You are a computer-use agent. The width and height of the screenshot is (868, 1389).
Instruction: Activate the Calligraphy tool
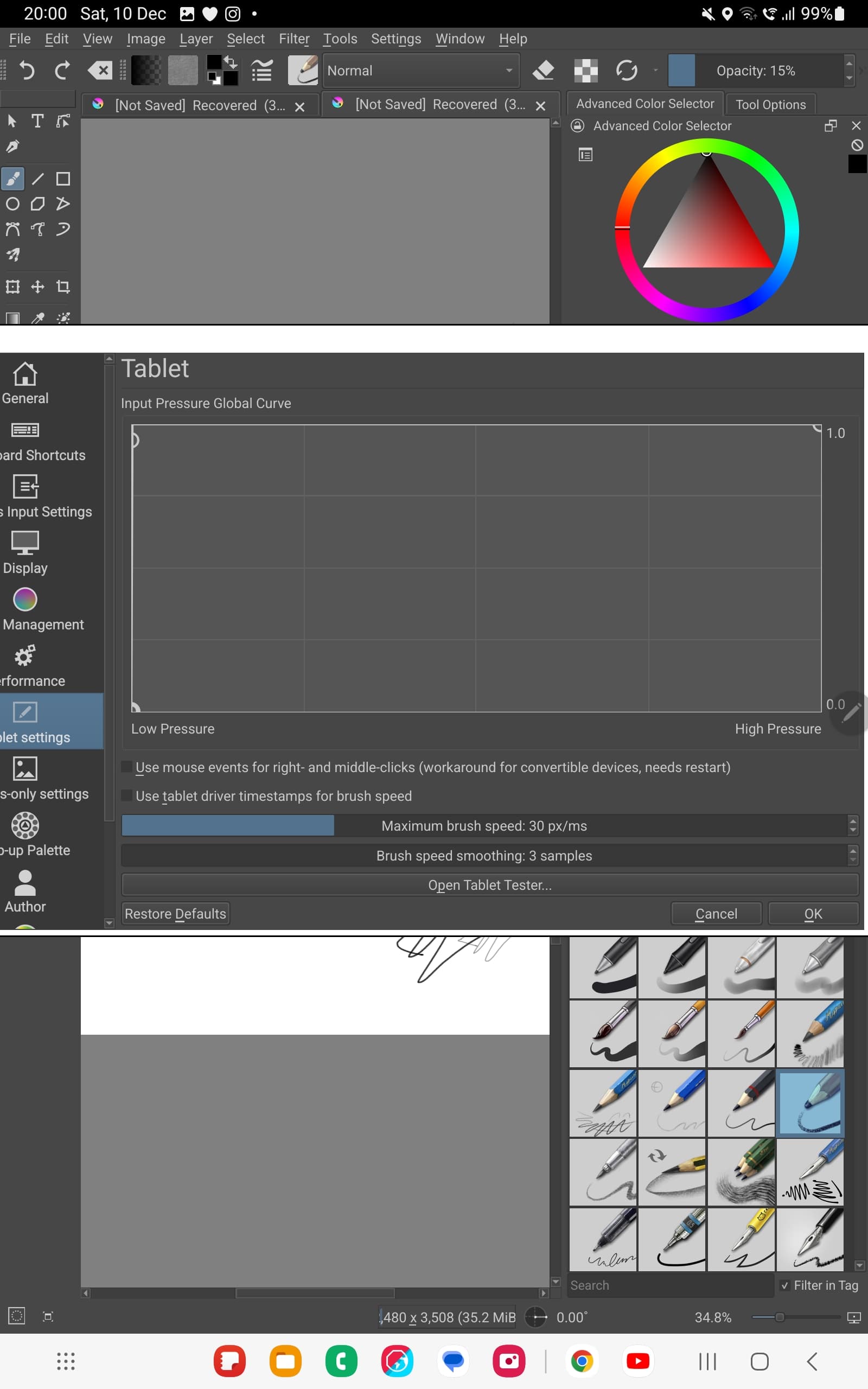coord(12,146)
